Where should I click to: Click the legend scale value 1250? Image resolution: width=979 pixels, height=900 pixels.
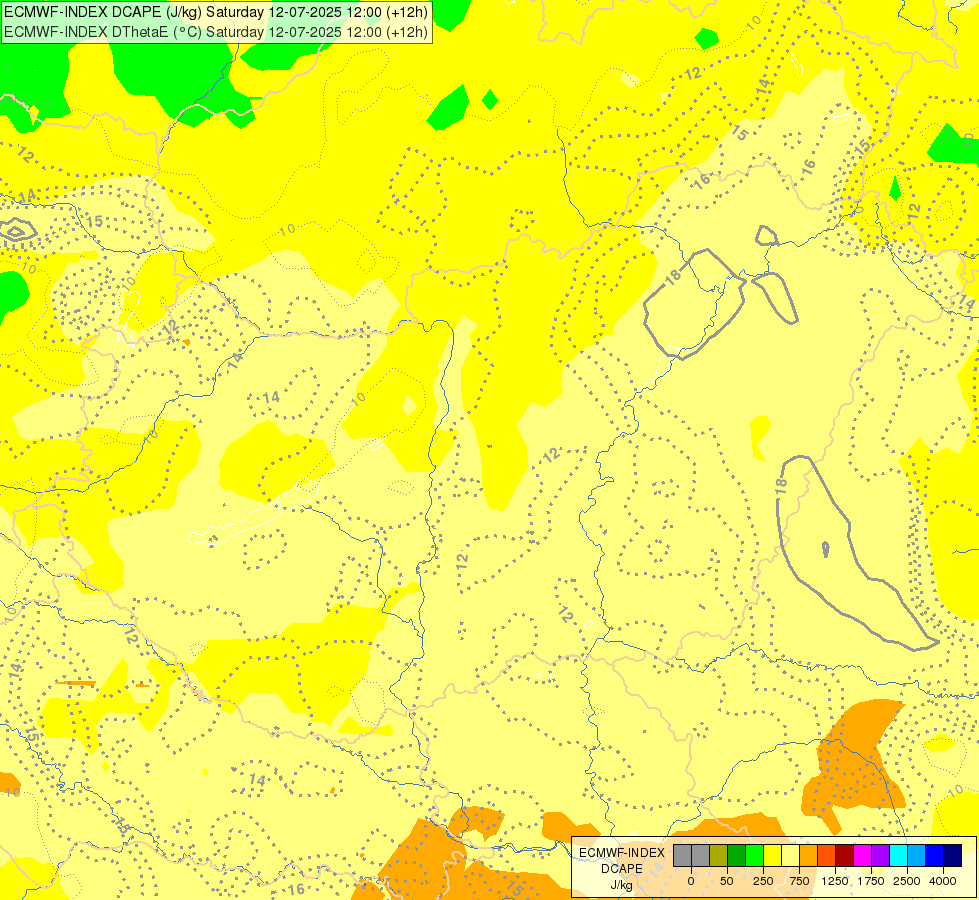tap(835, 881)
